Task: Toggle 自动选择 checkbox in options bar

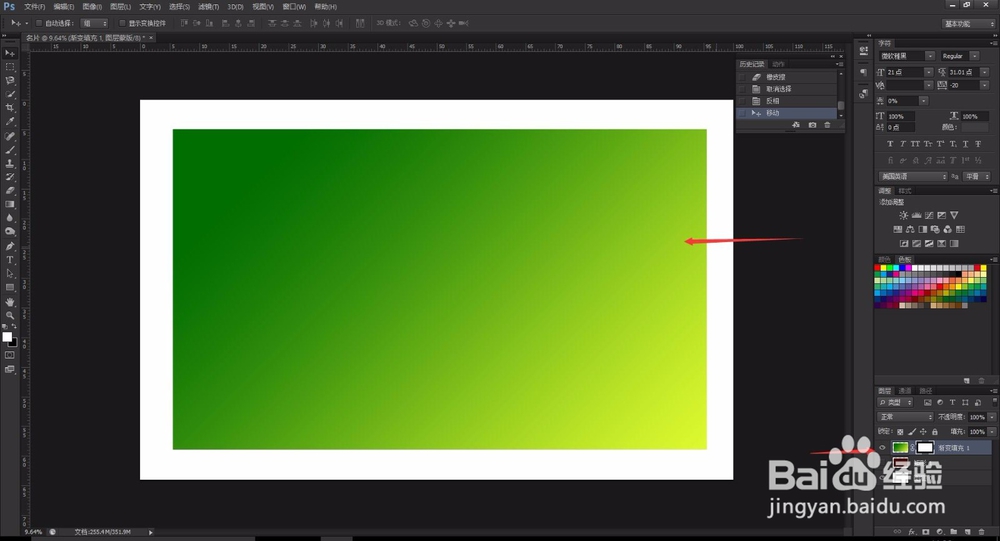Action: [39, 23]
